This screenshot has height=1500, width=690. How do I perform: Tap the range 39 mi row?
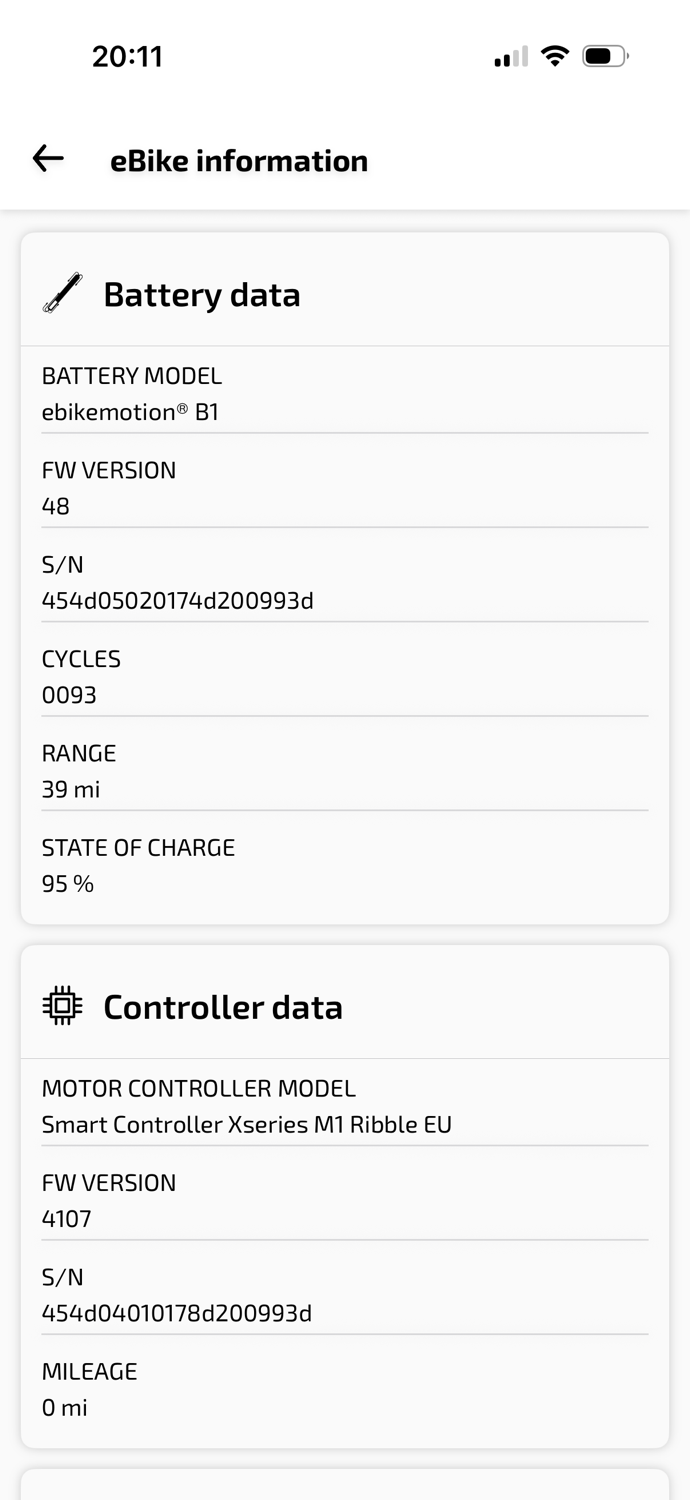[345, 770]
